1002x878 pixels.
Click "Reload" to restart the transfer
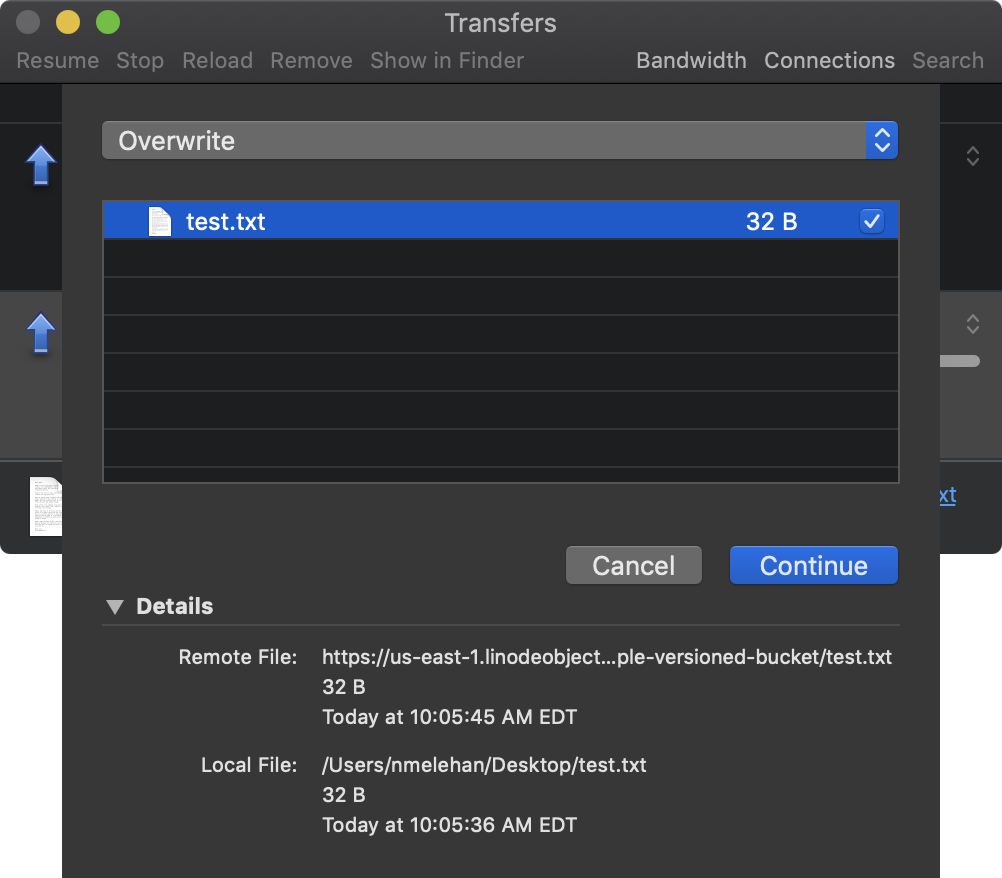[217, 61]
